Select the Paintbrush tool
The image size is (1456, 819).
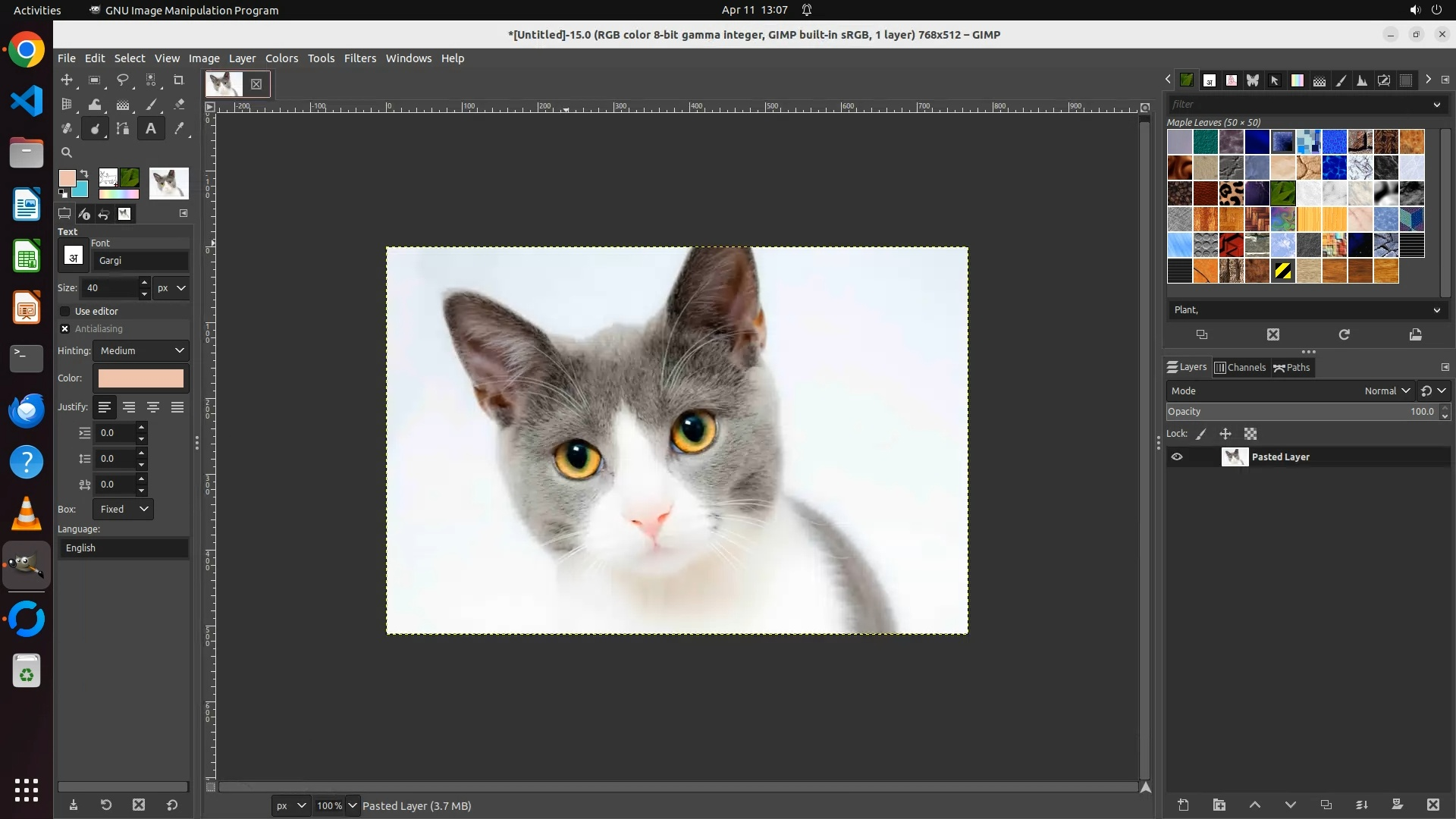coord(151,105)
